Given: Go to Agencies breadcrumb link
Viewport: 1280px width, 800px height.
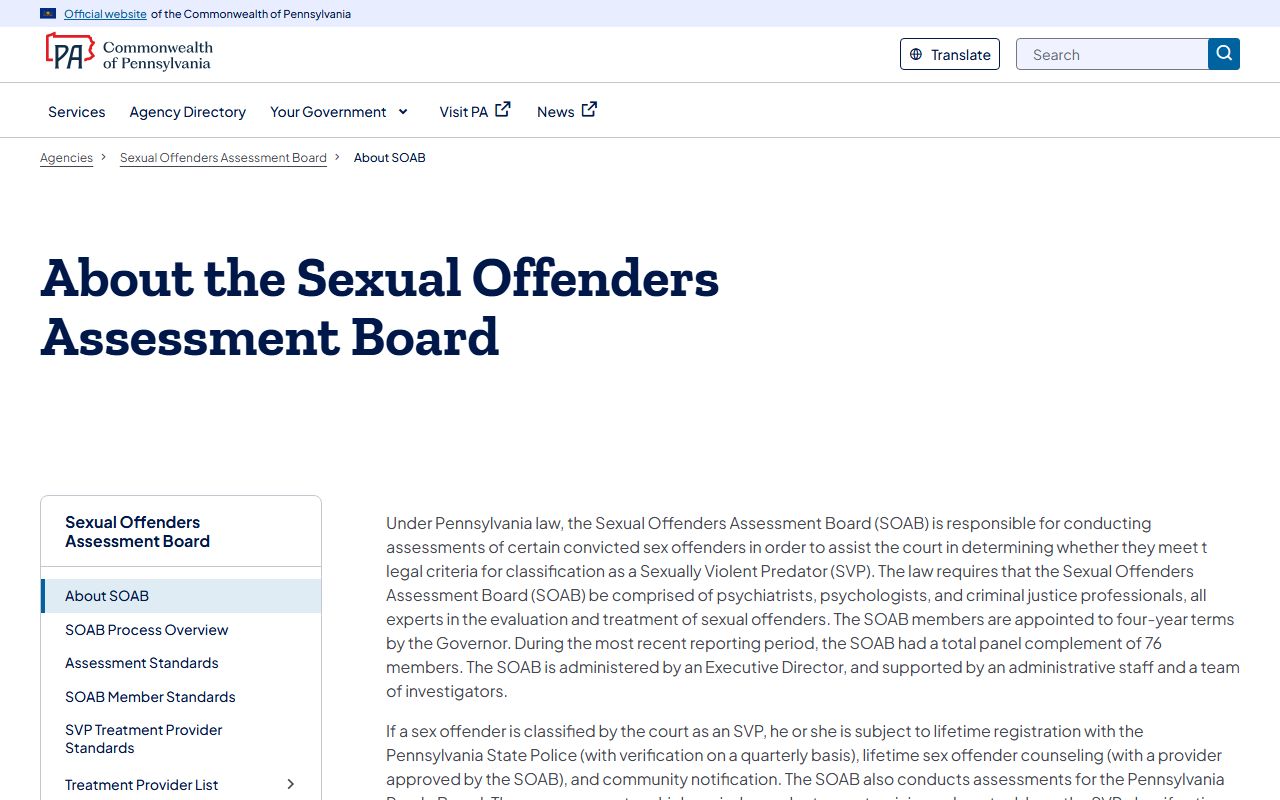Looking at the screenshot, I should click(x=66, y=158).
